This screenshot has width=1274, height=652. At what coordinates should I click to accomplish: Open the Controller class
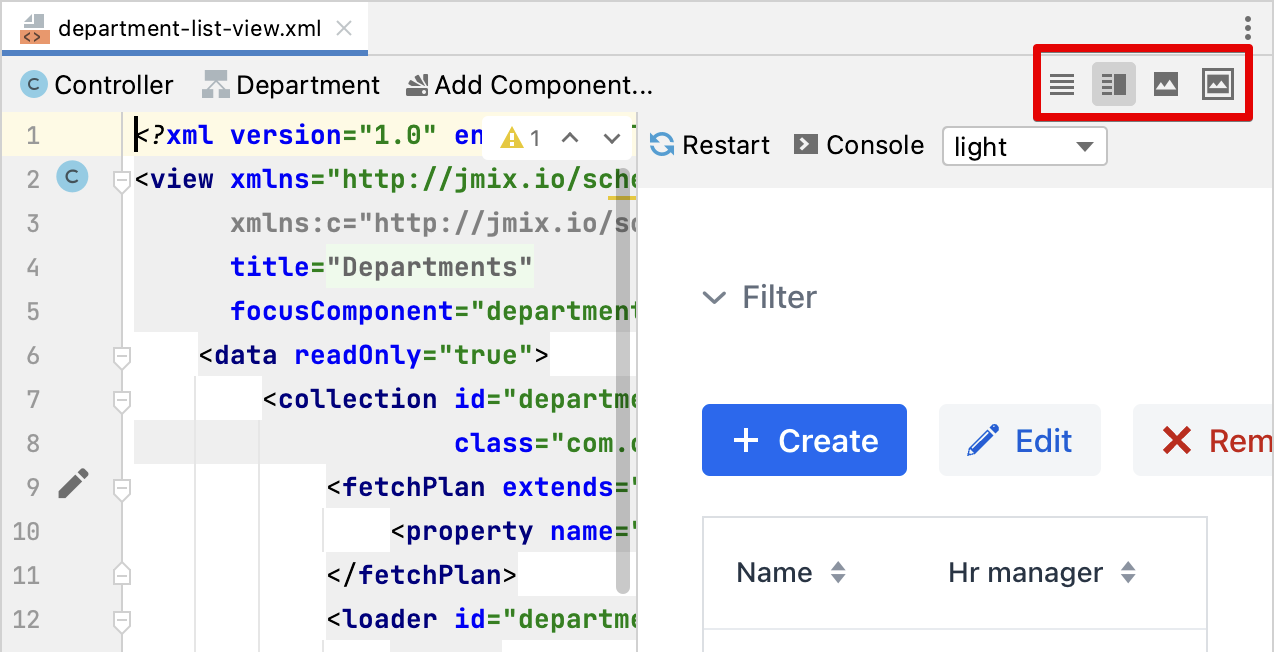pos(98,85)
